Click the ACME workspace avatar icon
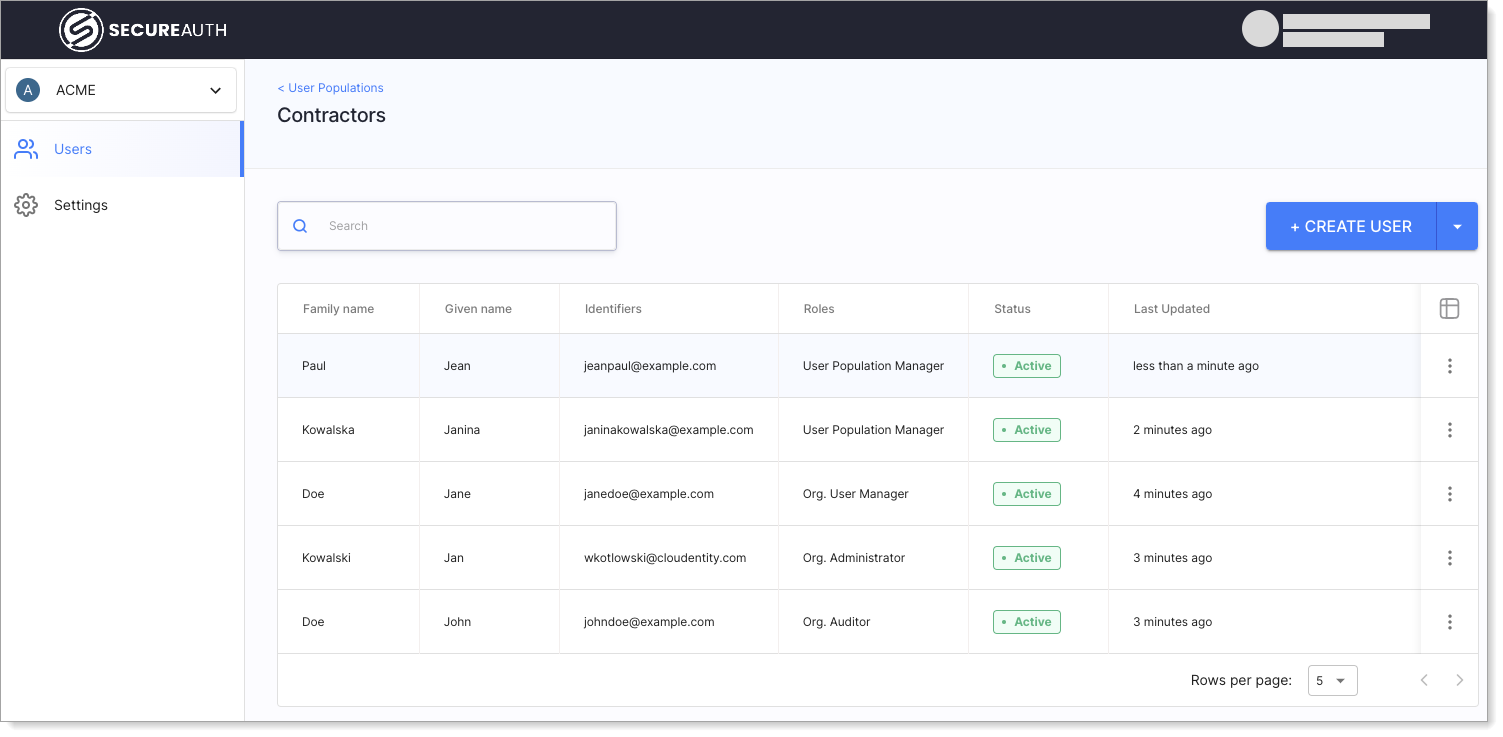 [x=28, y=90]
